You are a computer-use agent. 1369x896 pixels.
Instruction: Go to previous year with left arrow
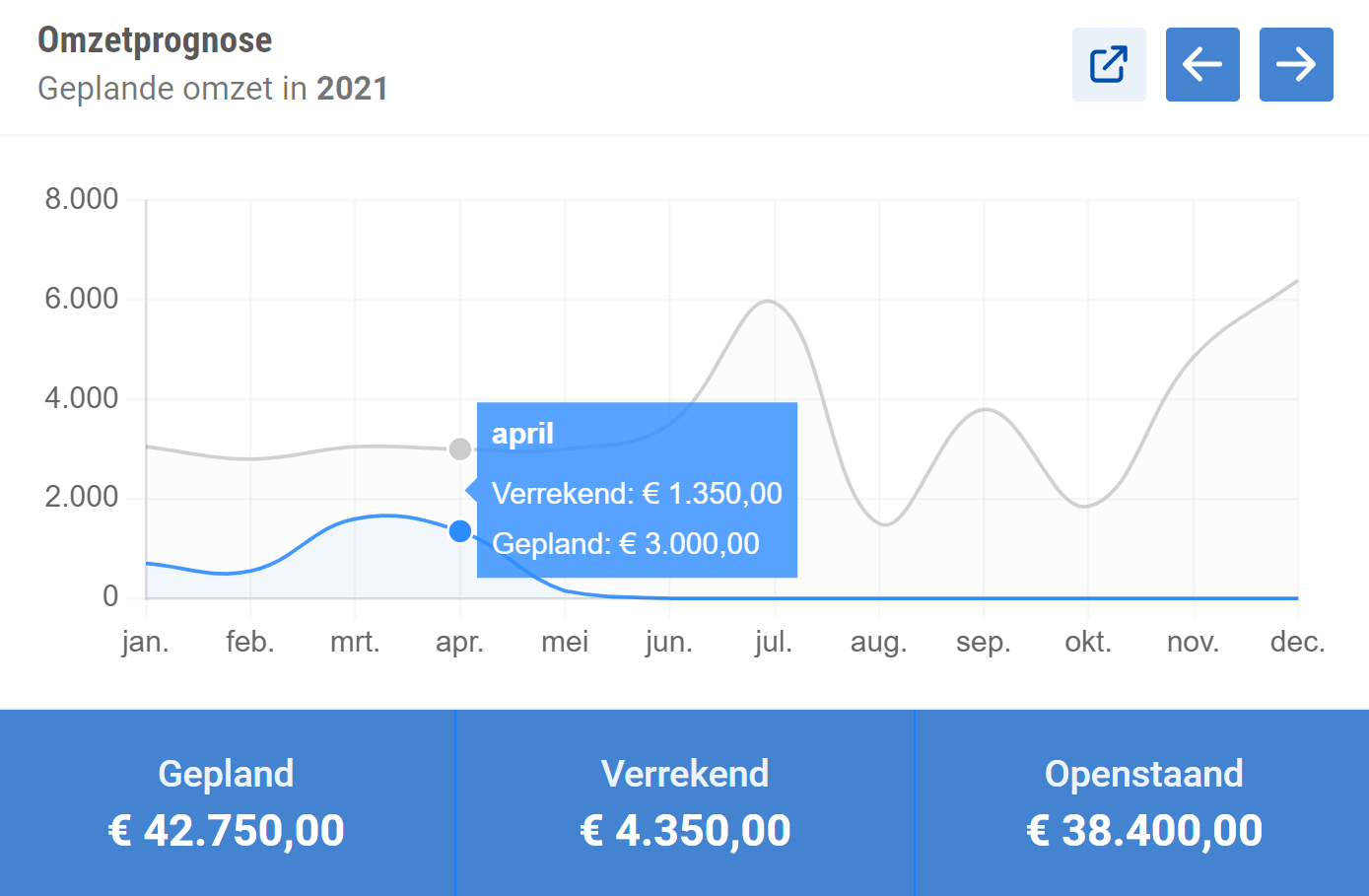[1202, 65]
